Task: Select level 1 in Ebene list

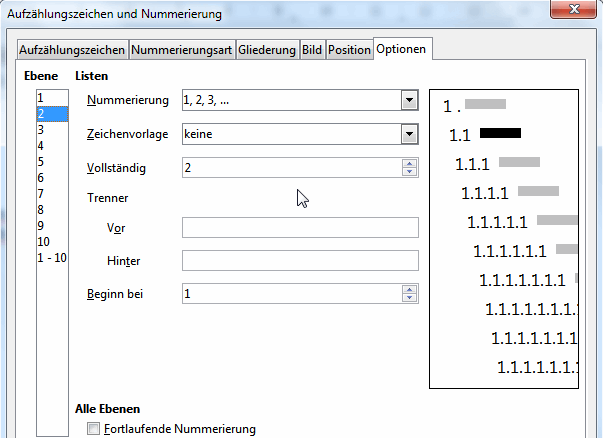Action: pyautogui.click(x=52, y=98)
